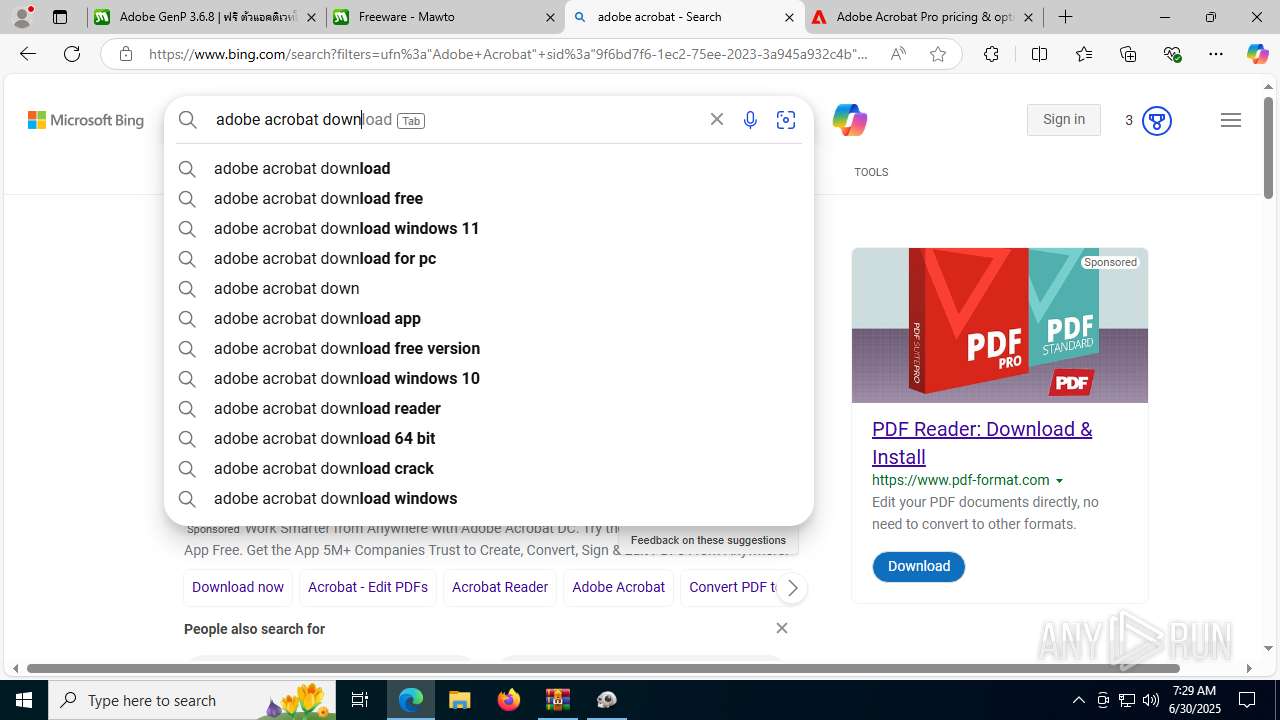This screenshot has height=720, width=1280.
Task: Open Browser essentials heart icon
Action: coord(1173,54)
